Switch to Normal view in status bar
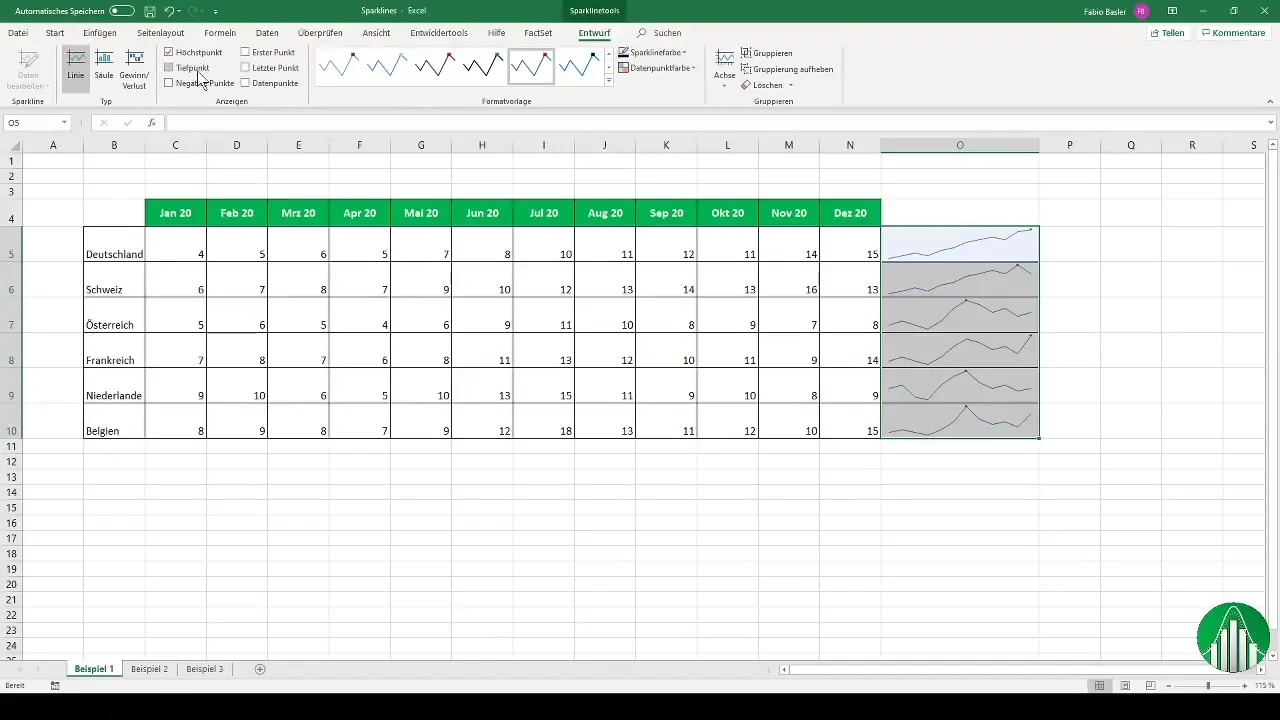 coord(1099,685)
